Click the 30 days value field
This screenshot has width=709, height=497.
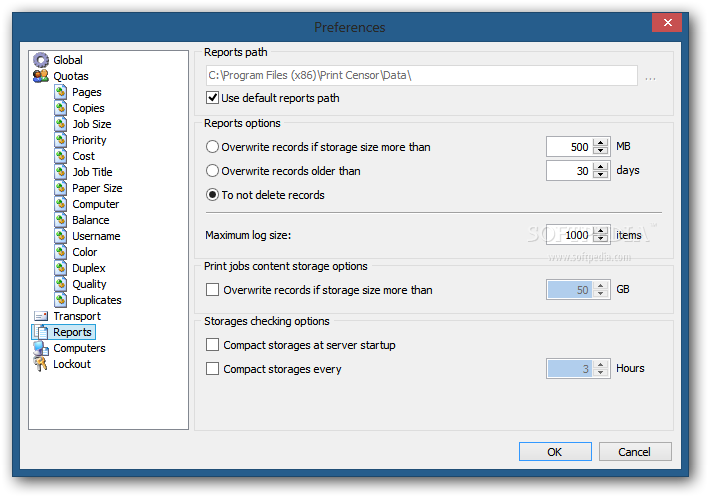click(569, 170)
